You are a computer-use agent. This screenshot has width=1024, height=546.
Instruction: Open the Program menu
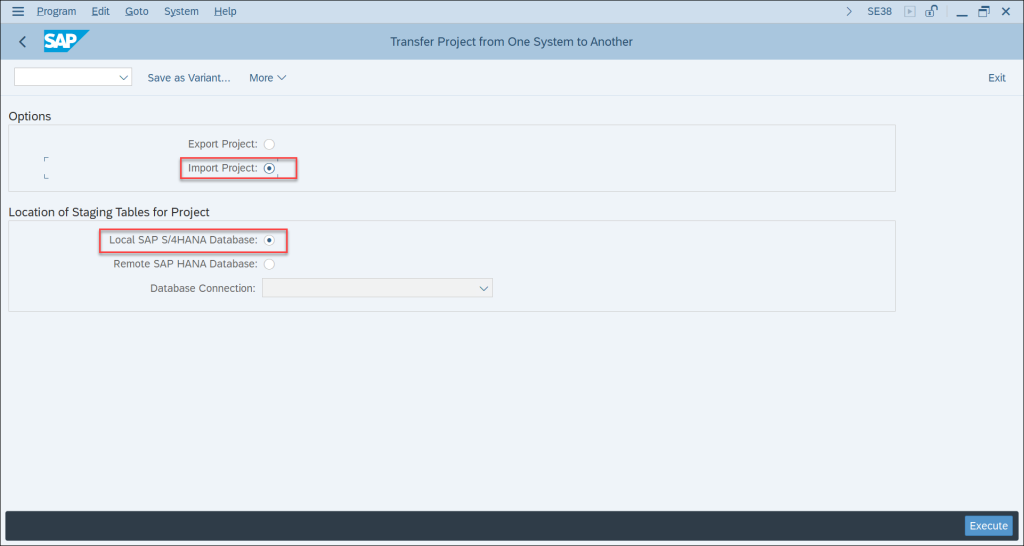click(x=56, y=11)
